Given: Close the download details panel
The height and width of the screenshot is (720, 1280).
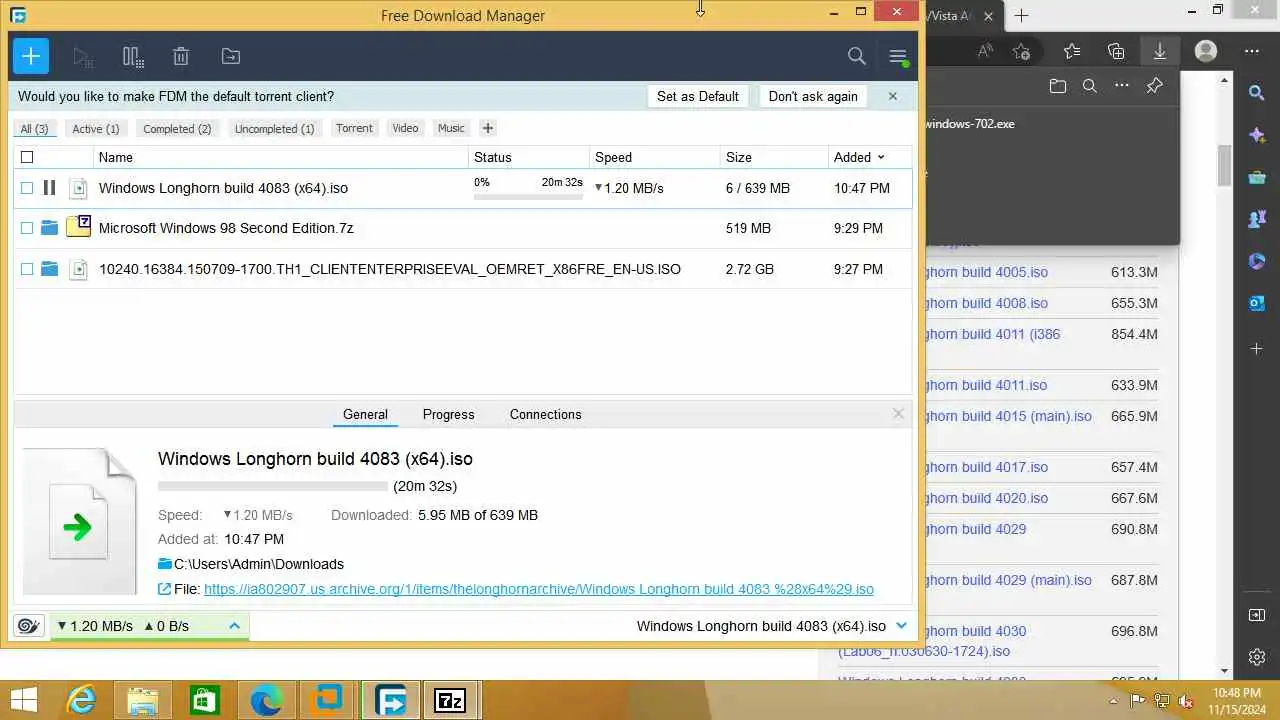Looking at the screenshot, I should (x=898, y=414).
